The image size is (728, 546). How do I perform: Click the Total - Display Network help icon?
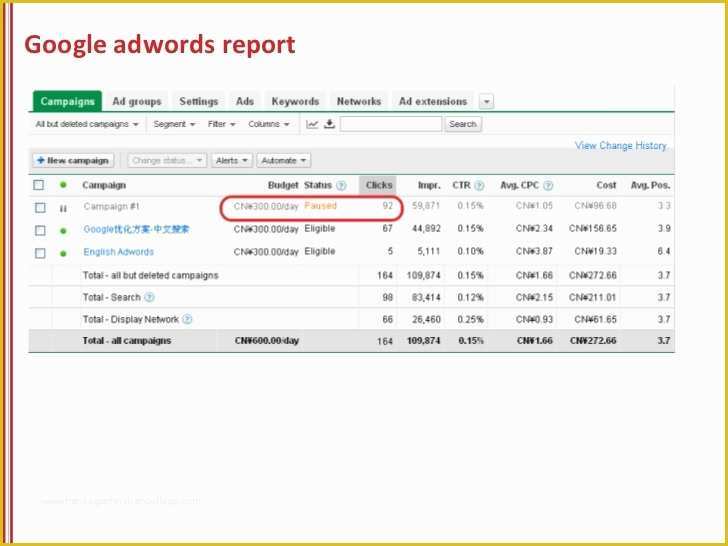pyautogui.click(x=187, y=319)
